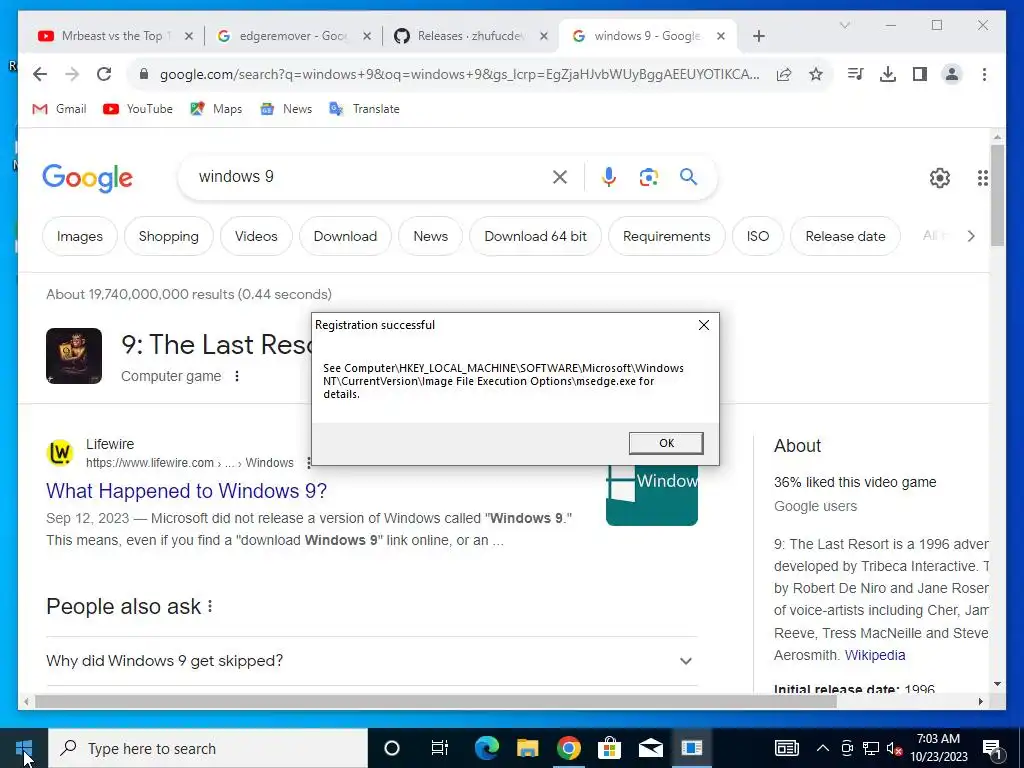
Task: Clear the Google search box with X
Action: [x=560, y=177]
